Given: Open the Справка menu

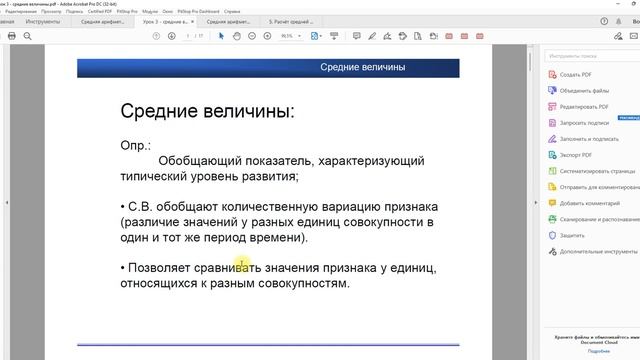Looking at the screenshot, I should click(232, 11).
